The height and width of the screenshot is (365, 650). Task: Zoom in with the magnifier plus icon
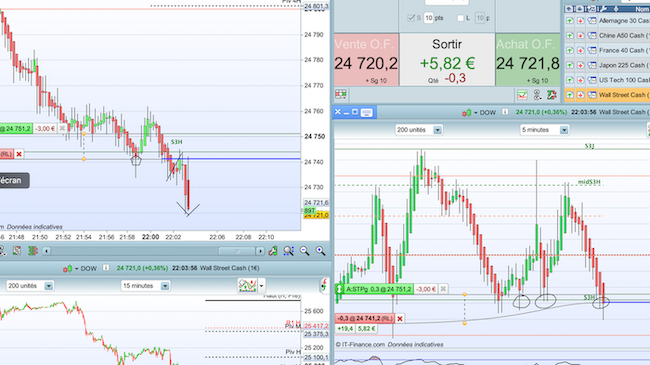(x=320, y=251)
